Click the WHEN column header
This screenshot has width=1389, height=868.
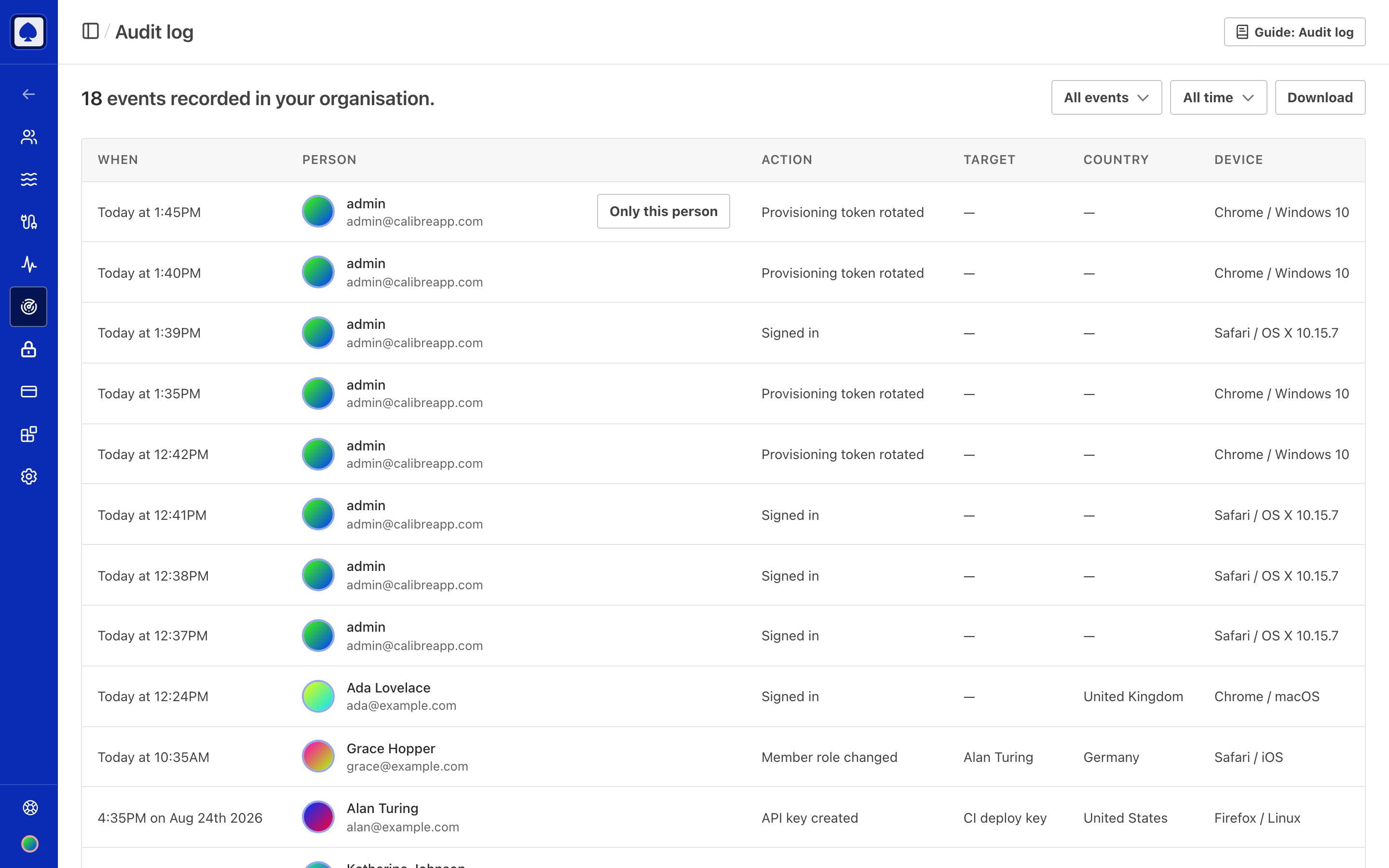point(118,160)
